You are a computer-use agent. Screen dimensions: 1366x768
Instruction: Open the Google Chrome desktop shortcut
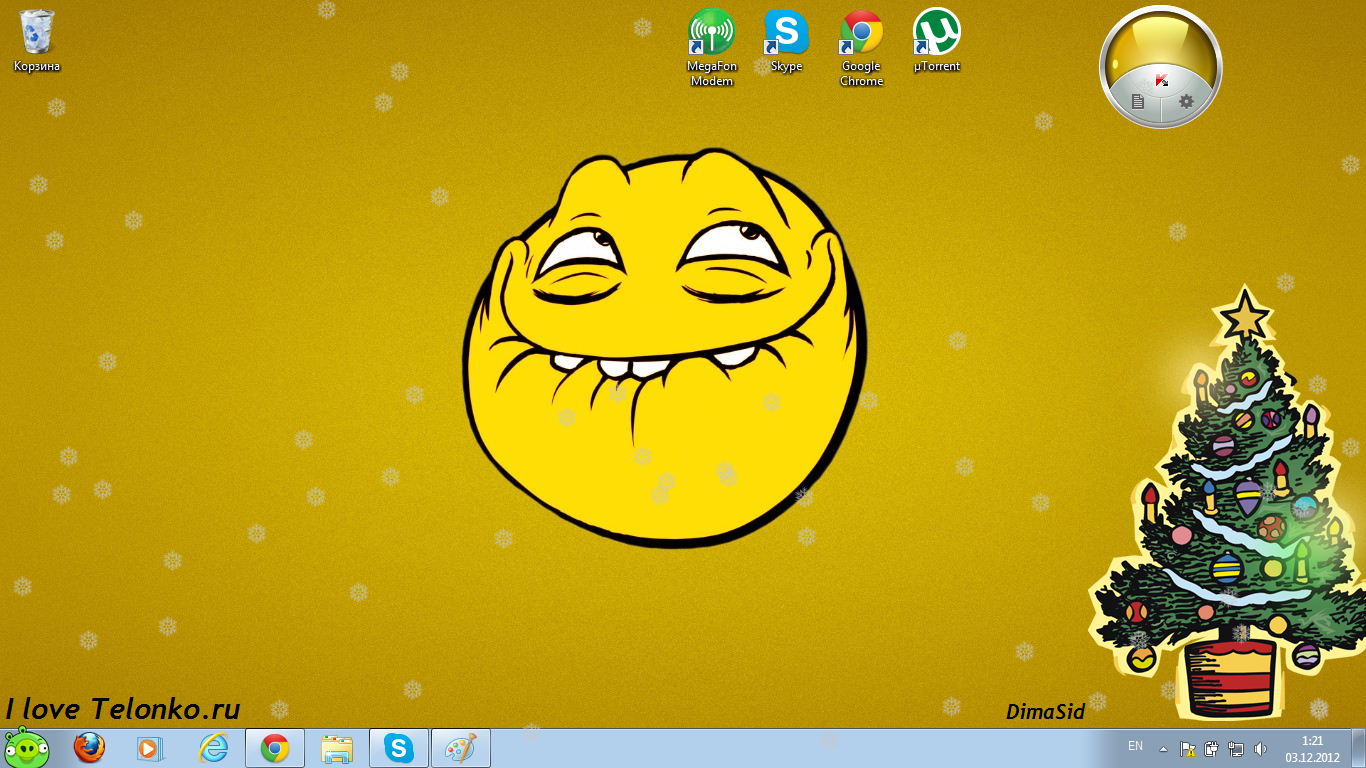(x=861, y=47)
